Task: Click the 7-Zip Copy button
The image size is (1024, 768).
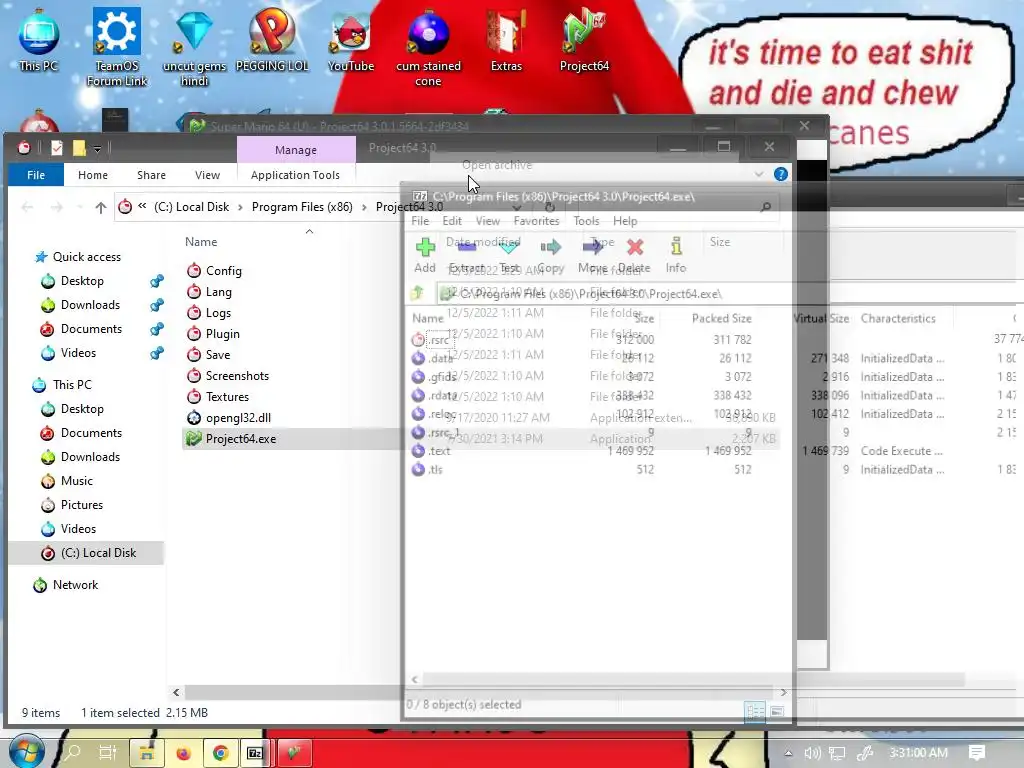Action: click(x=551, y=255)
